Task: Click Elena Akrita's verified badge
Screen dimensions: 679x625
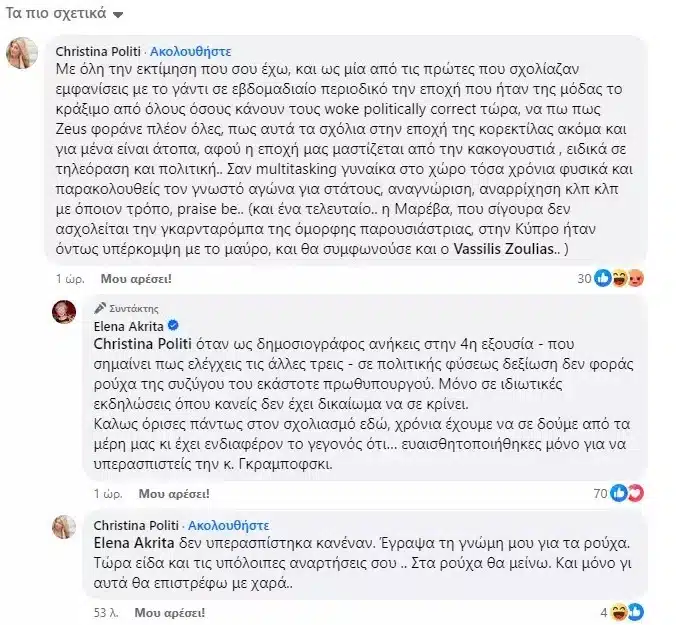Action: [174, 325]
